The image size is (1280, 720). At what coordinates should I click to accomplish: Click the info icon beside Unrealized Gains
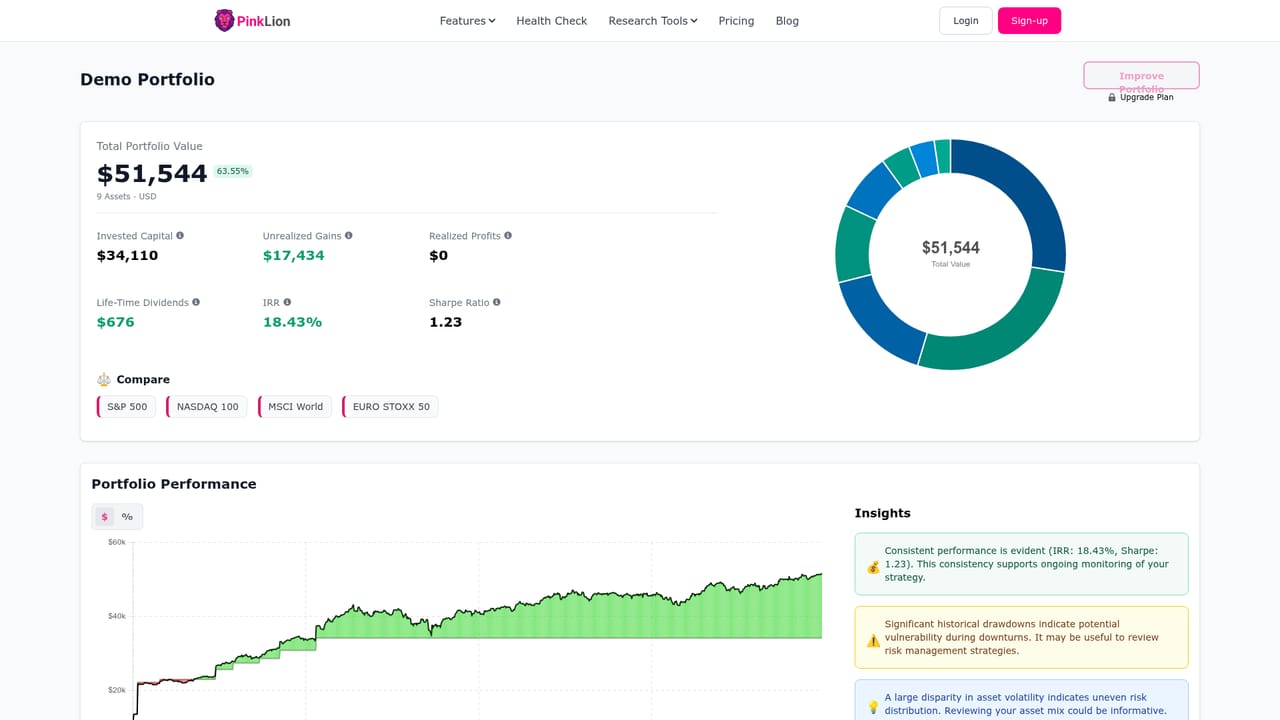[349, 236]
